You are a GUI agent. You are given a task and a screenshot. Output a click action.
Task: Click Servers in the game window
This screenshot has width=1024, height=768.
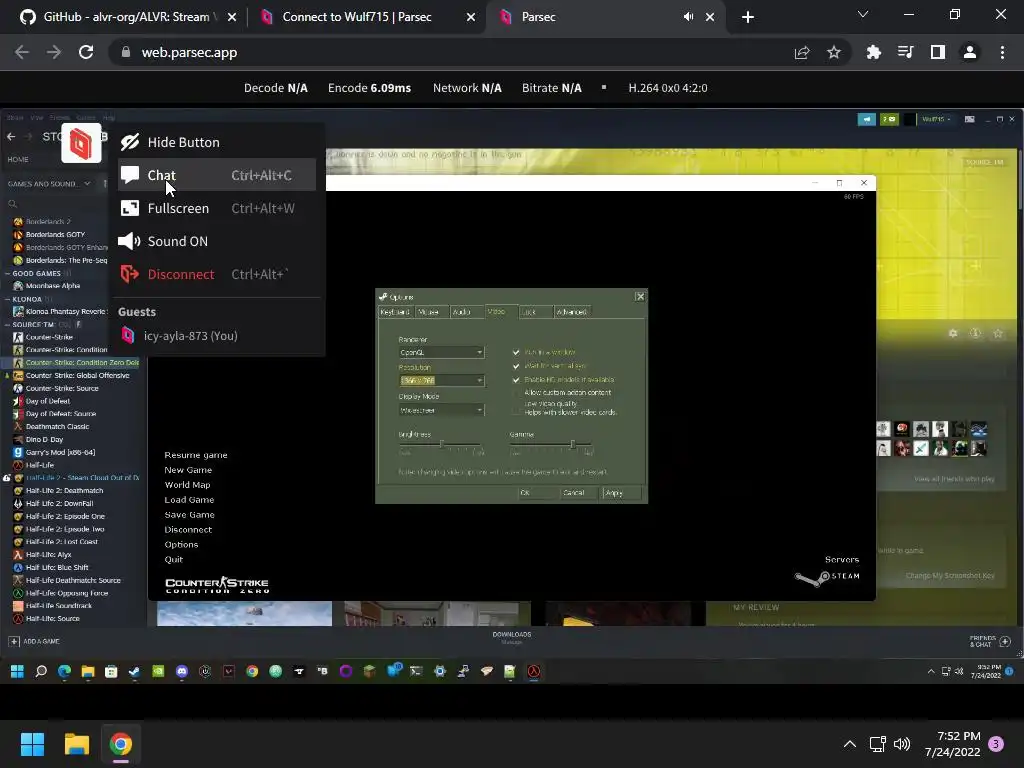tap(842, 560)
